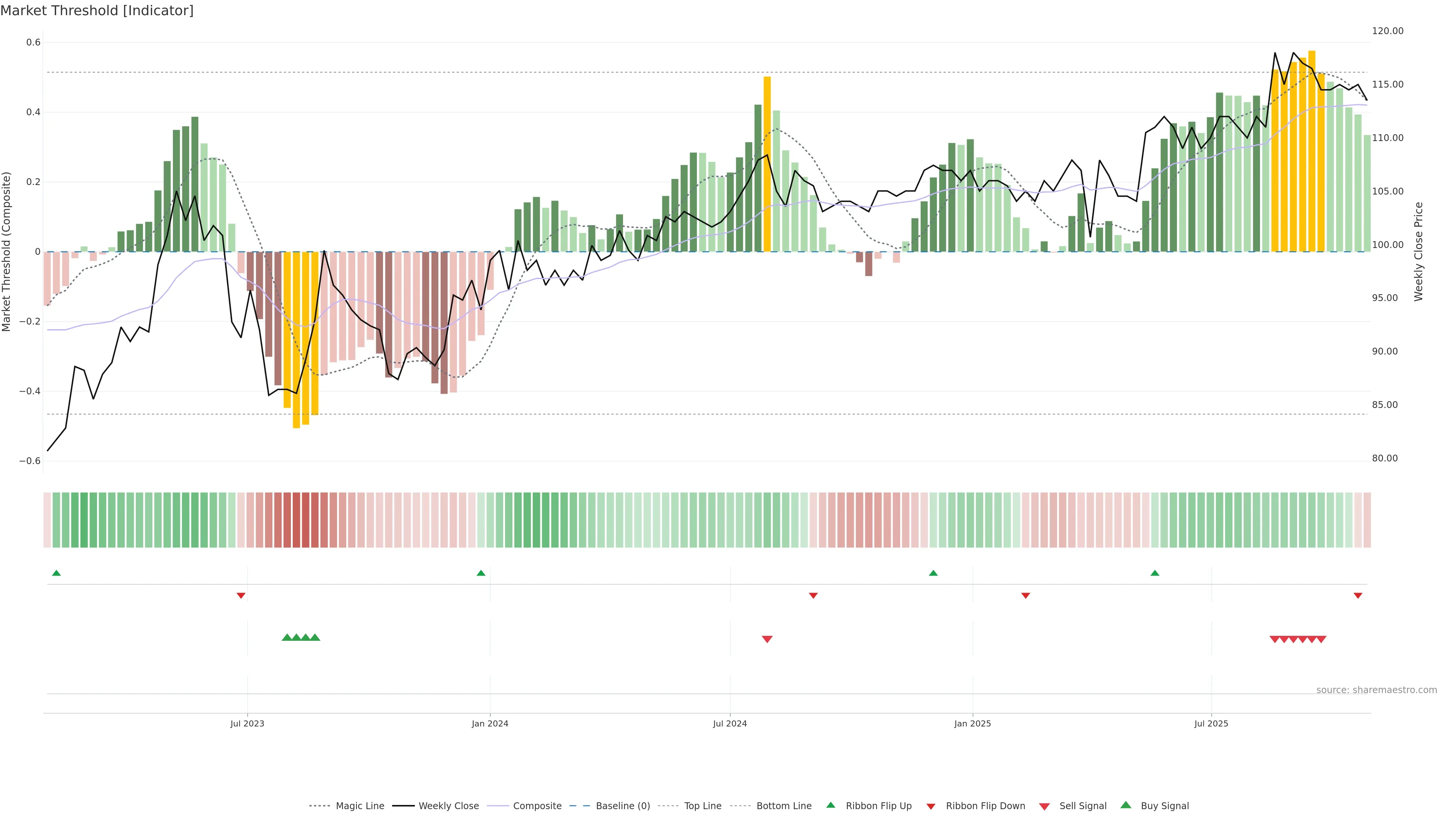Viewport: 1456px width, 819px height.
Task: Click ribbon flip down marker before Jul 2023
Action: pyautogui.click(x=241, y=596)
